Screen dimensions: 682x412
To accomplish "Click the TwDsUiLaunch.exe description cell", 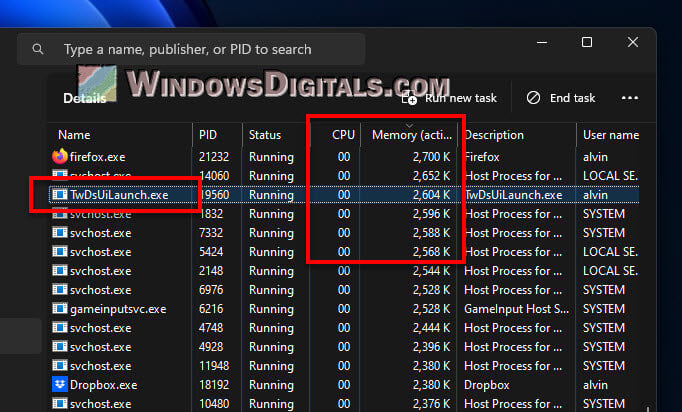I will pyautogui.click(x=513, y=195).
